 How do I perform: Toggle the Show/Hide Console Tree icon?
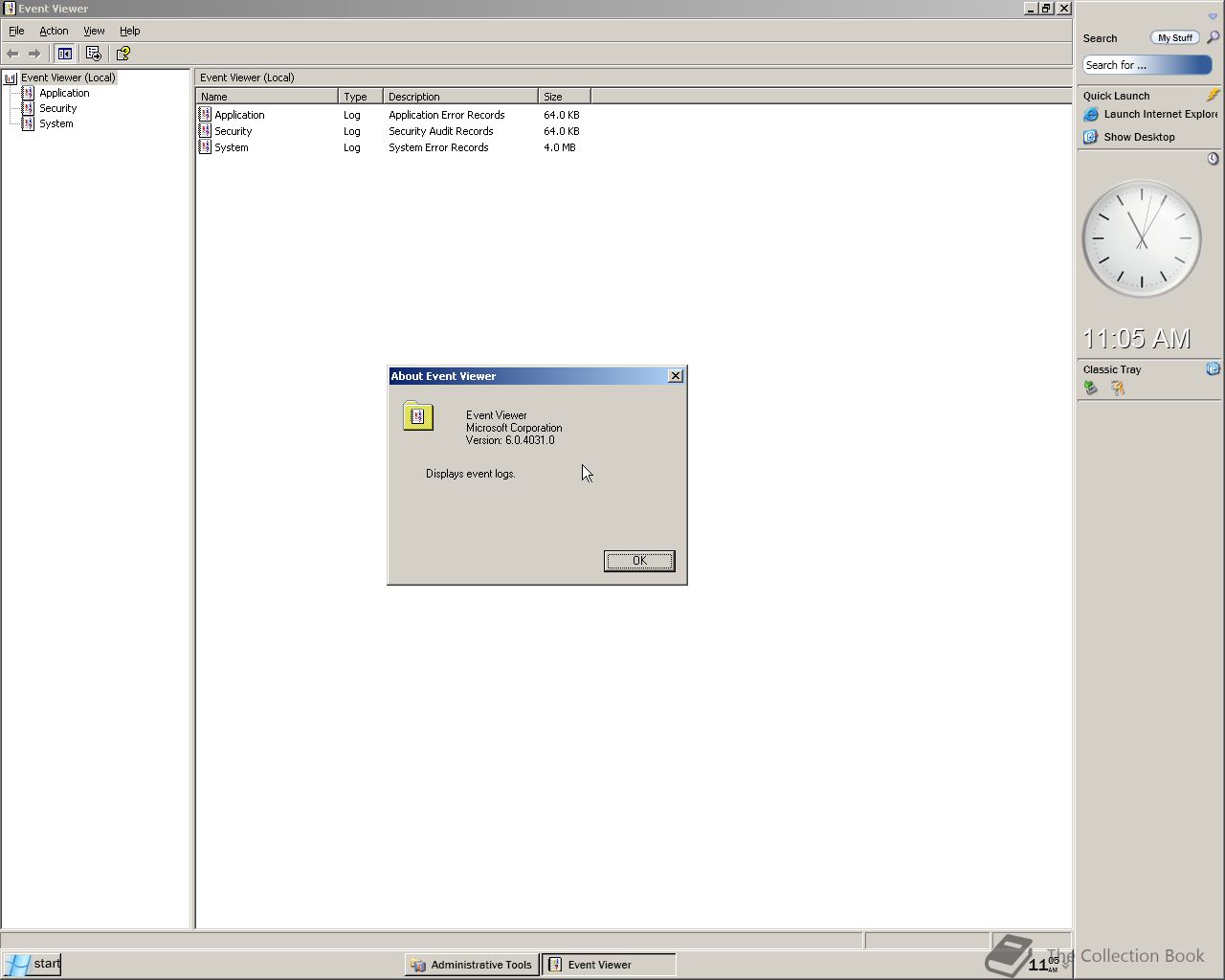[x=64, y=54]
